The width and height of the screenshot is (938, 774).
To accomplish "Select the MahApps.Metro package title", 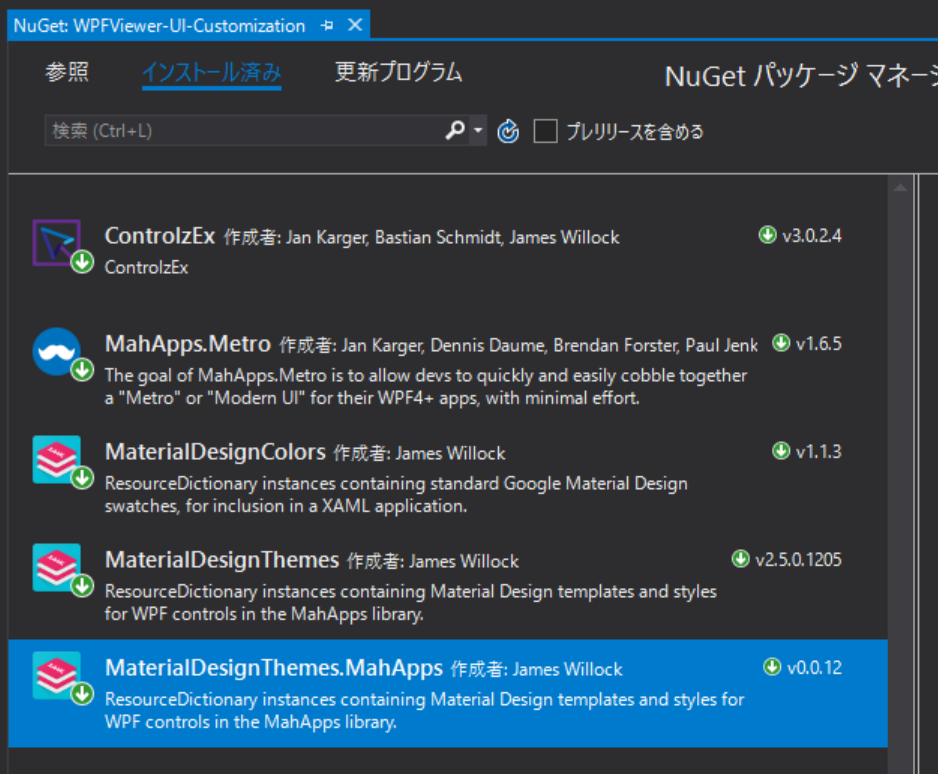I will pos(188,344).
